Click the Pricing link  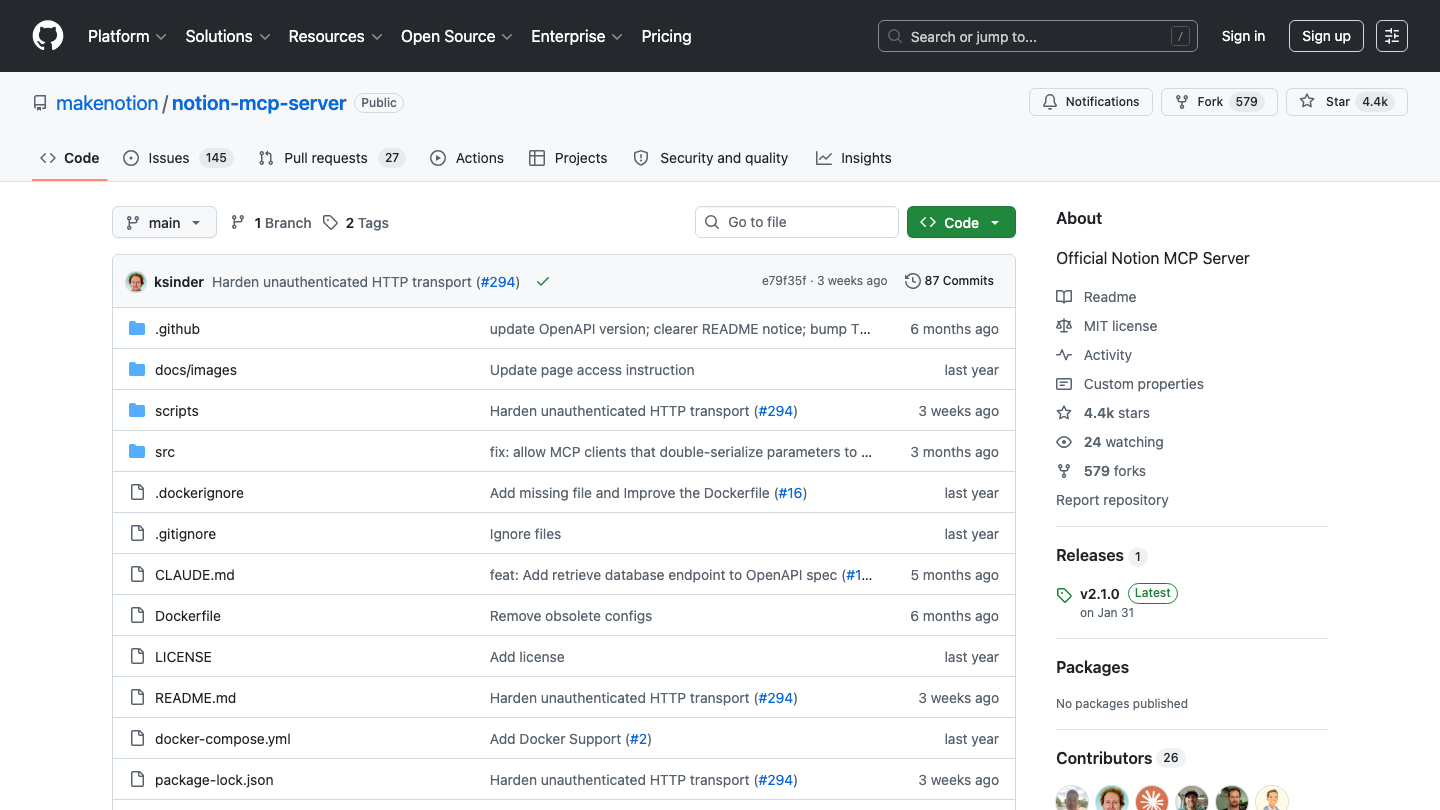tap(666, 36)
